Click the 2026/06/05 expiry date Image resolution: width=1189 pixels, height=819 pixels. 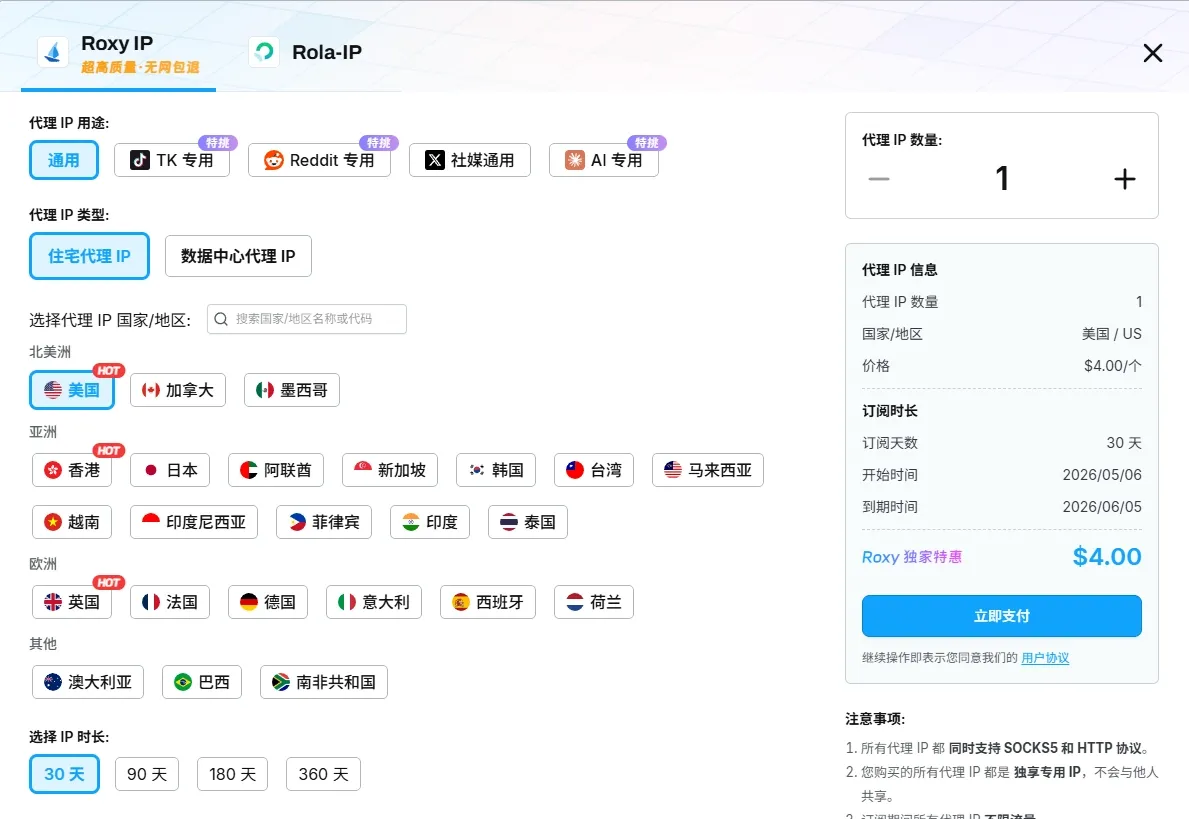(x=1102, y=507)
